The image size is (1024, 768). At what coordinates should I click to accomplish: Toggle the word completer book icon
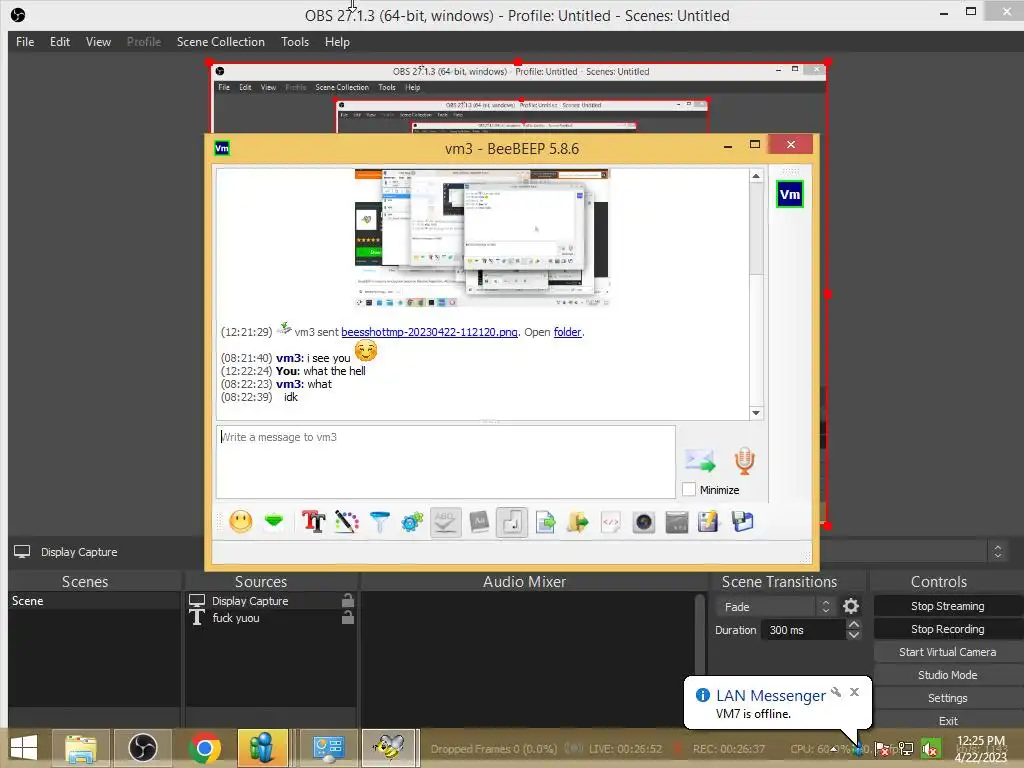tap(479, 522)
